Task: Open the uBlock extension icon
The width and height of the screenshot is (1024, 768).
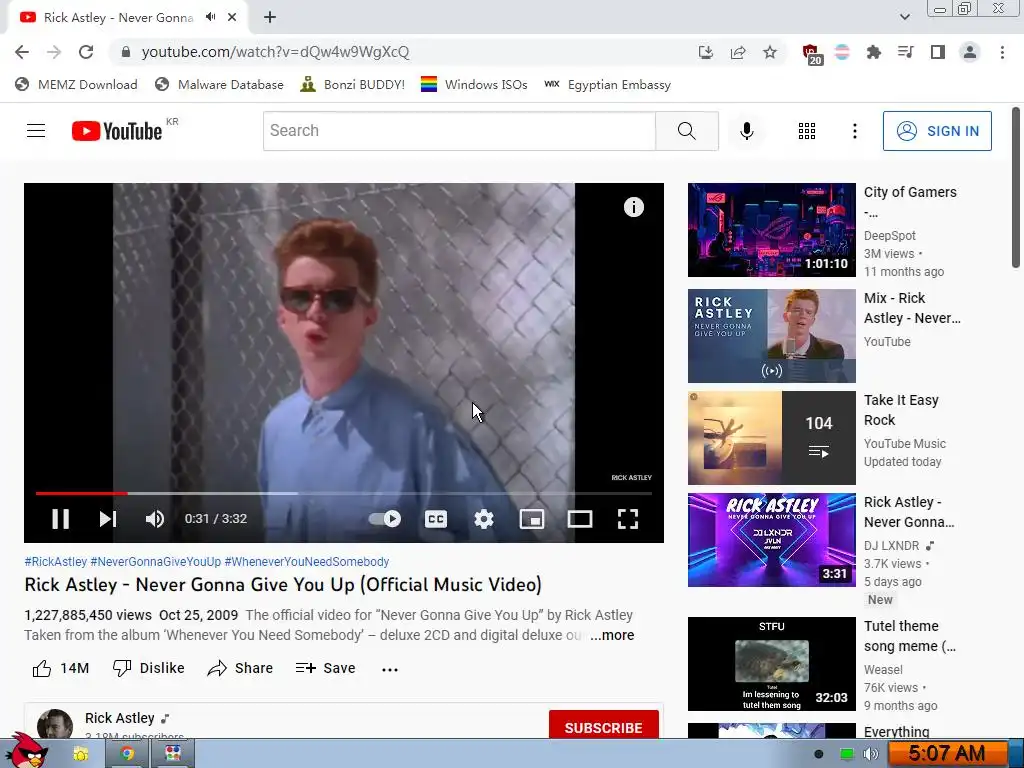Action: pyautogui.click(x=811, y=54)
